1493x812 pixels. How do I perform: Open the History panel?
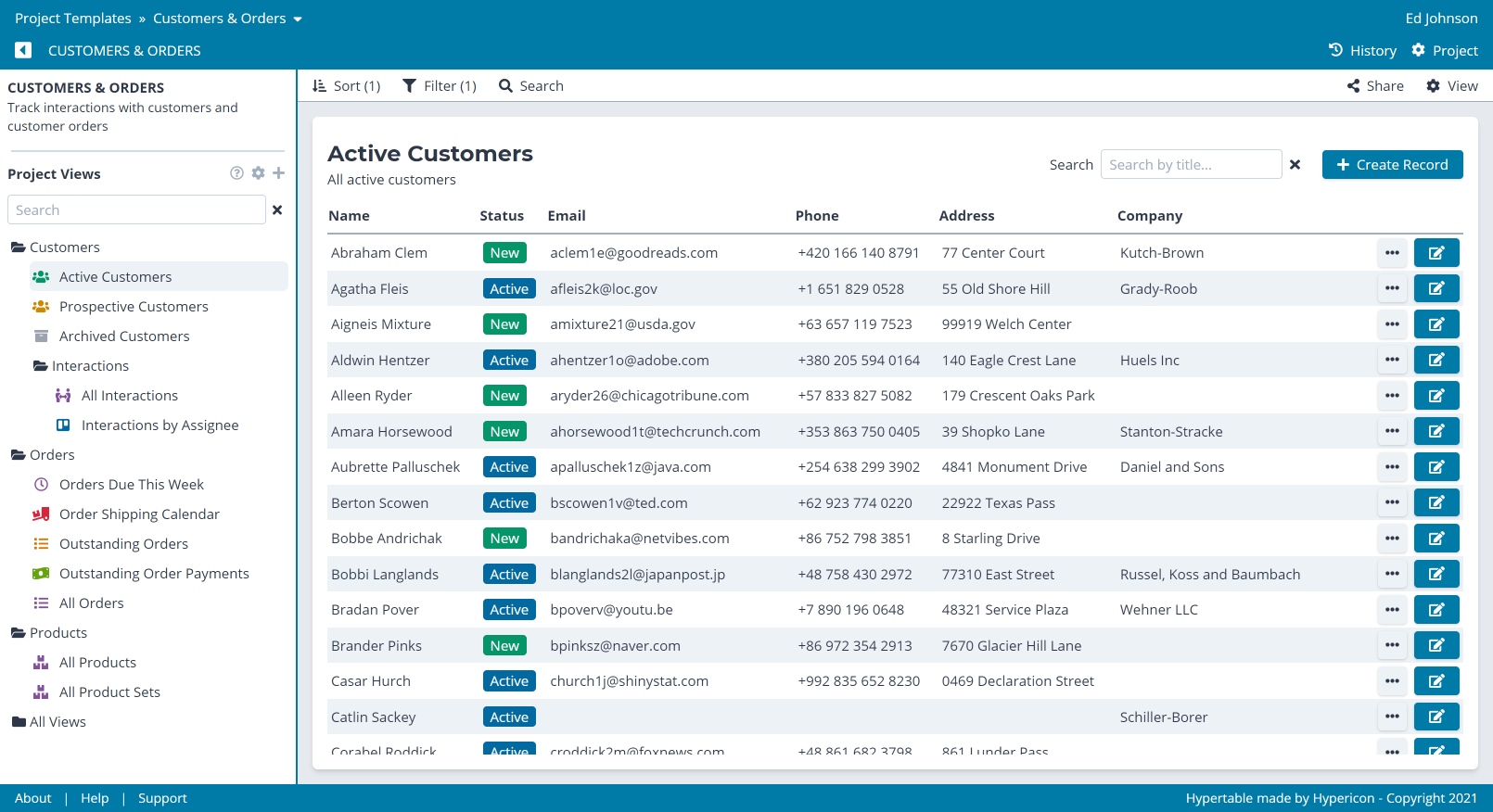click(1361, 50)
